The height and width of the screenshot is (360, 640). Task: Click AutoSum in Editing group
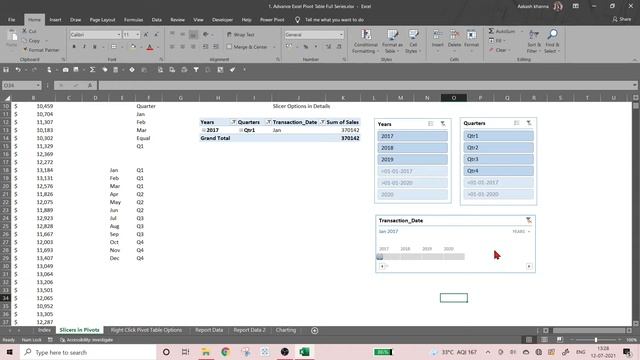[502, 31]
